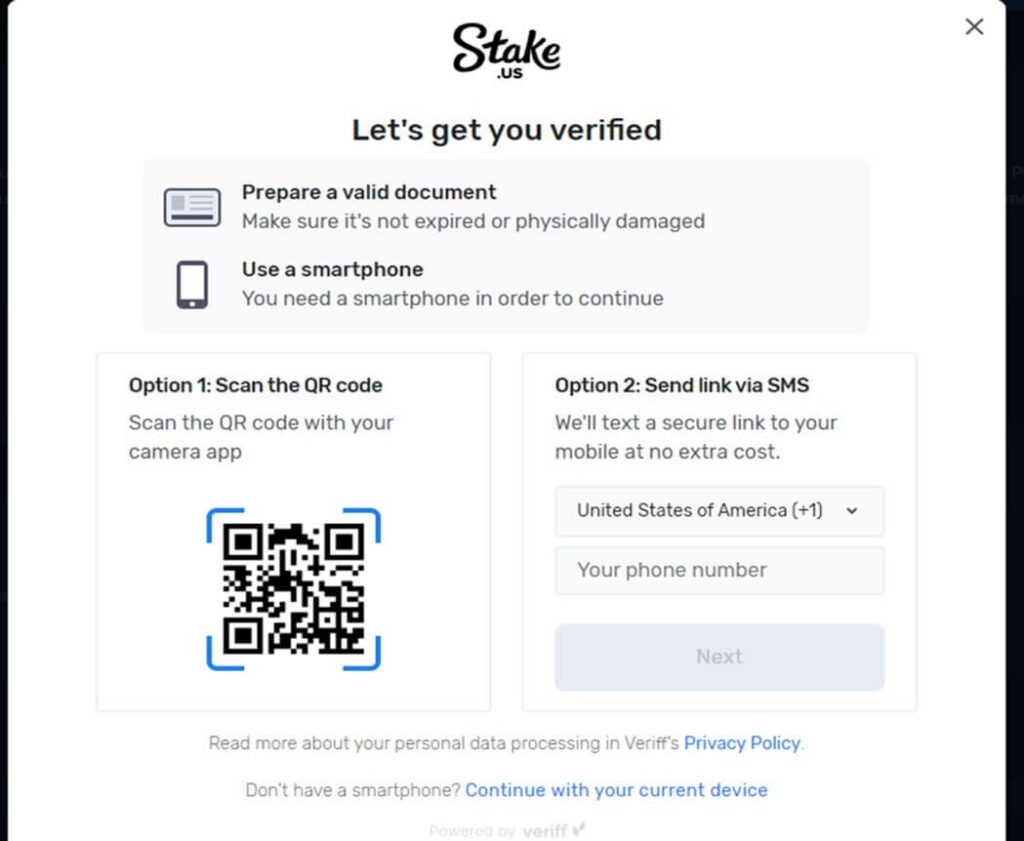Dismiss the verification modal with the X
The image size is (1024, 841).
[974, 27]
